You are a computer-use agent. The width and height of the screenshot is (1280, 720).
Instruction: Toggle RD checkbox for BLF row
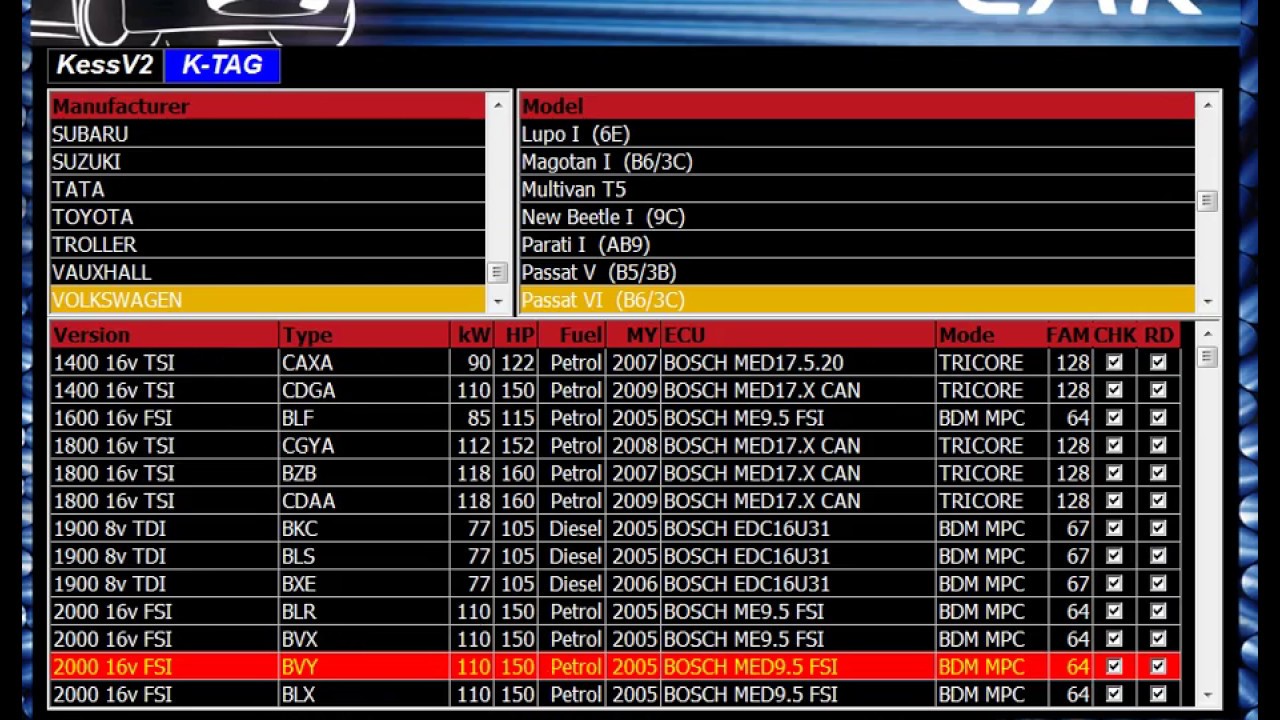[1158, 418]
